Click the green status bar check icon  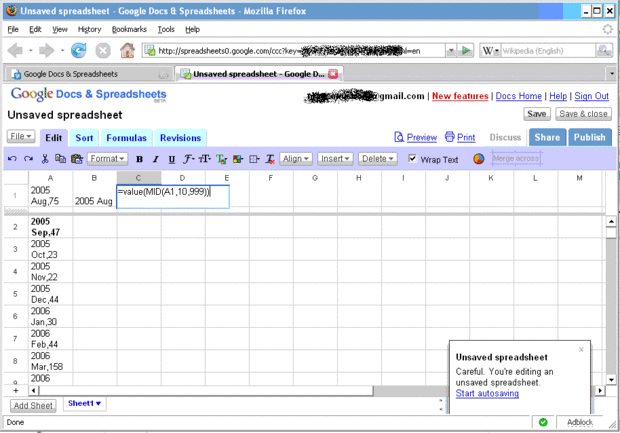543,422
